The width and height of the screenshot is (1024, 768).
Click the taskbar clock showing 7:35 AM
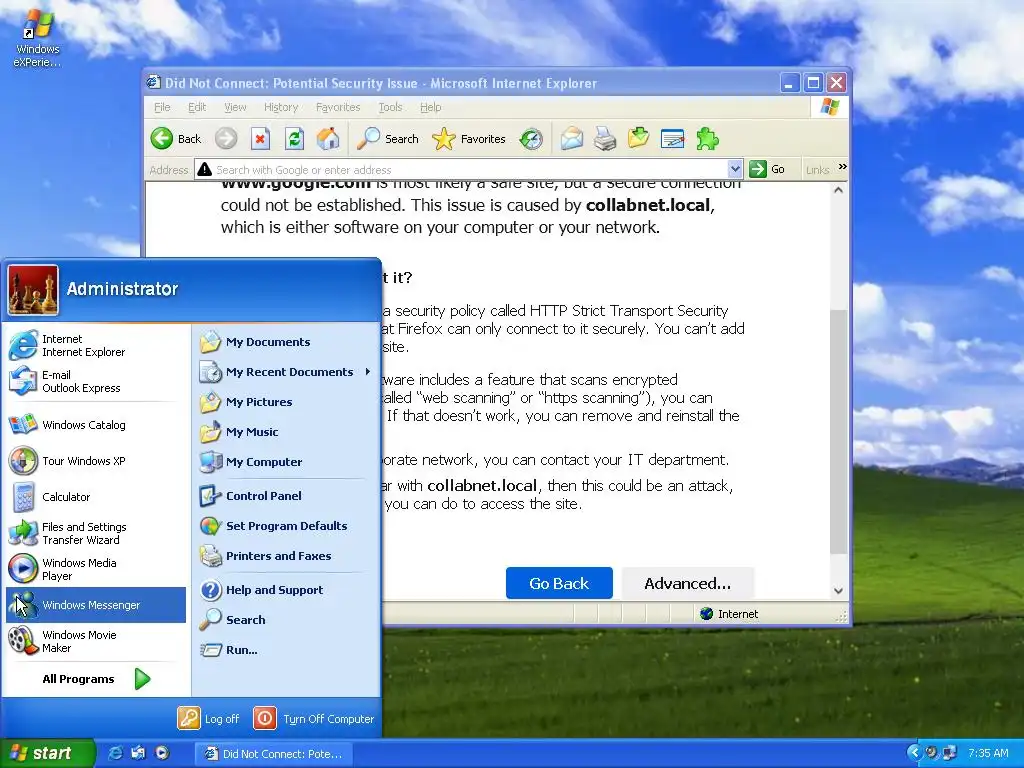click(x=988, y=753)
